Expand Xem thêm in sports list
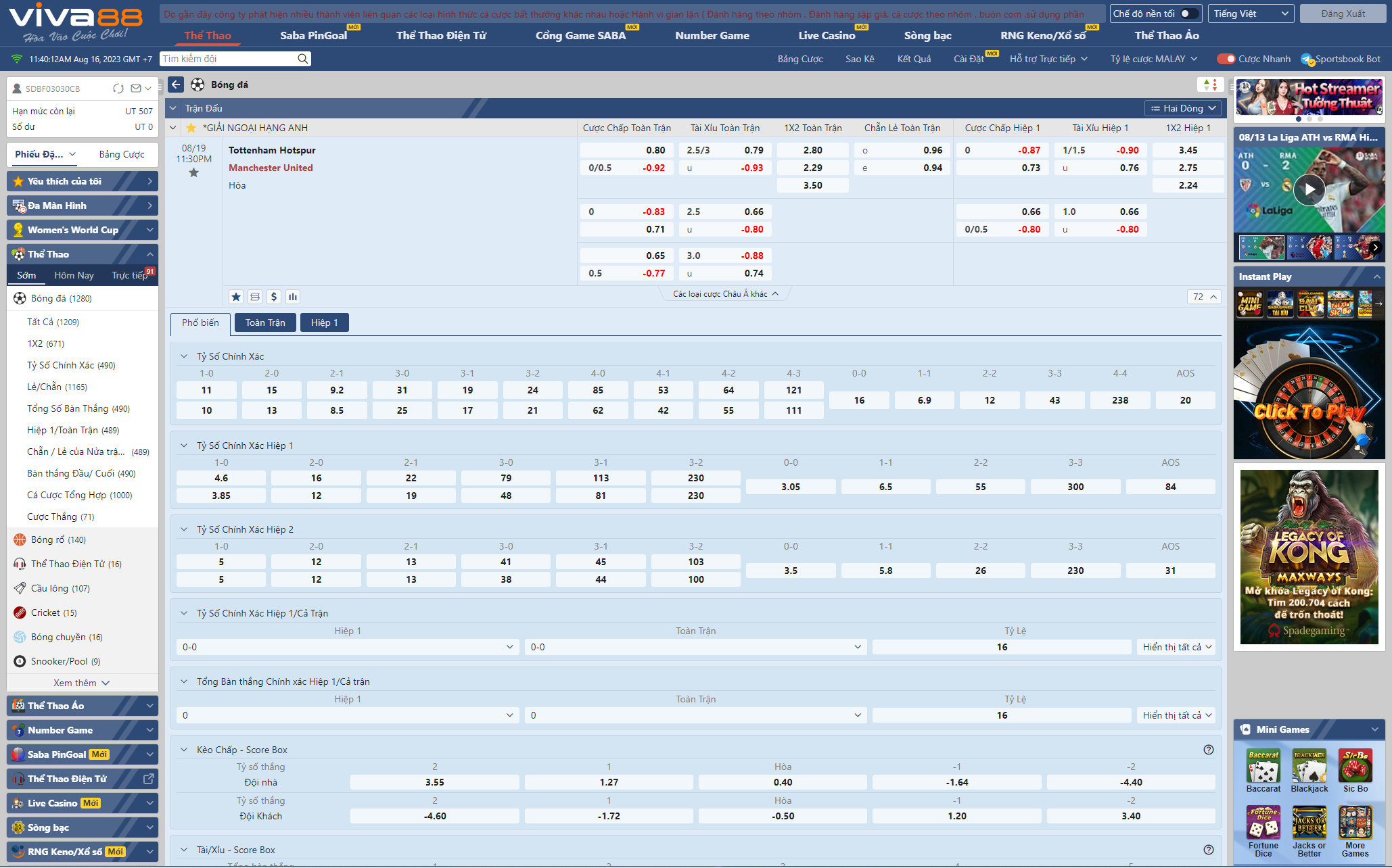The width and height of the screenshot is (1392, 868). (82, 683)
